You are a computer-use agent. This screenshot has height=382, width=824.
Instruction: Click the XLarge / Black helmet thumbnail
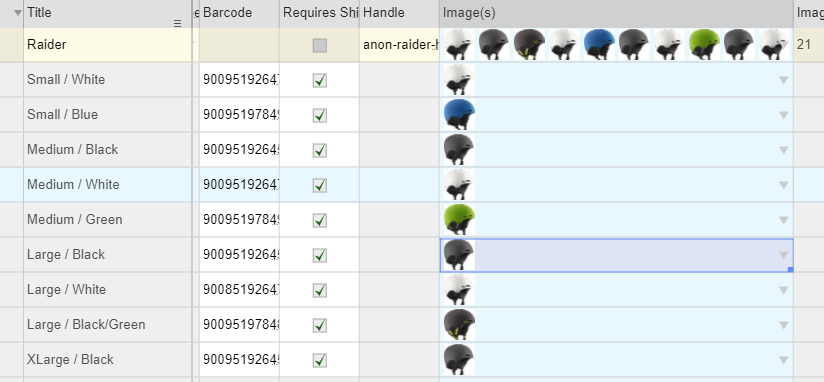459,359
